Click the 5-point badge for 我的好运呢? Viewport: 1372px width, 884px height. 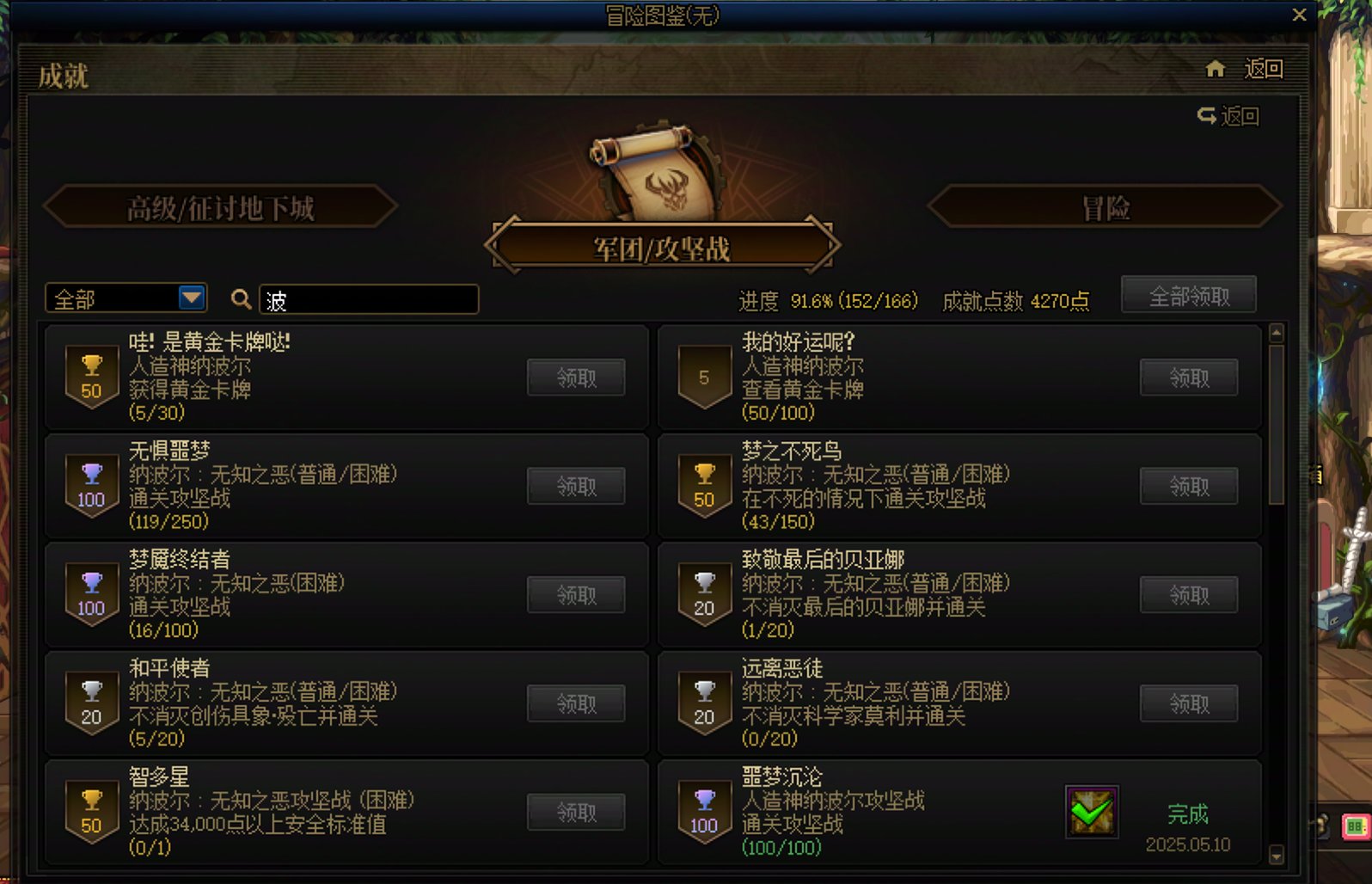click(704, 378)
